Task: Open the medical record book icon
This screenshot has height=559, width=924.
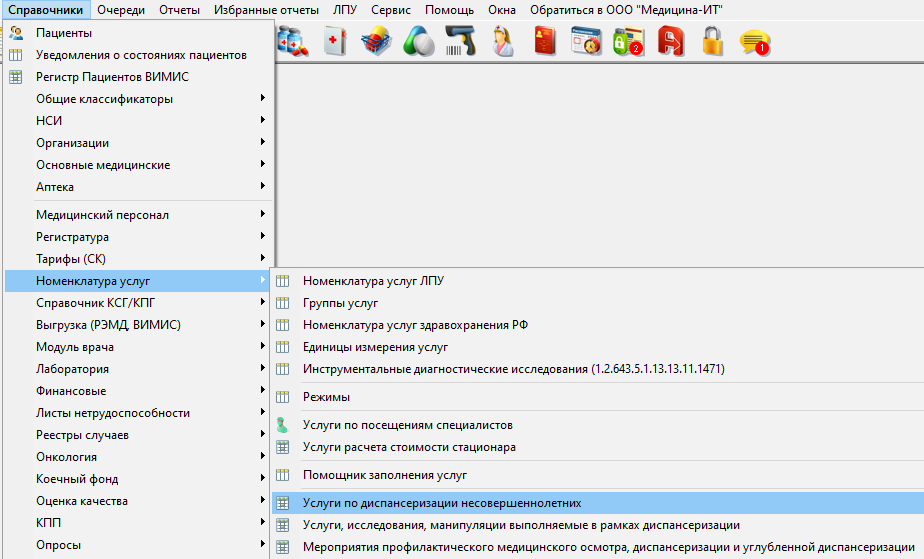Action: [x=336, y=41]
